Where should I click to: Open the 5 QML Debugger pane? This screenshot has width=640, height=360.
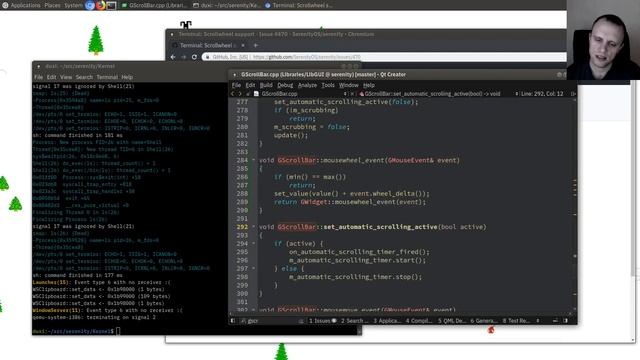451,321
